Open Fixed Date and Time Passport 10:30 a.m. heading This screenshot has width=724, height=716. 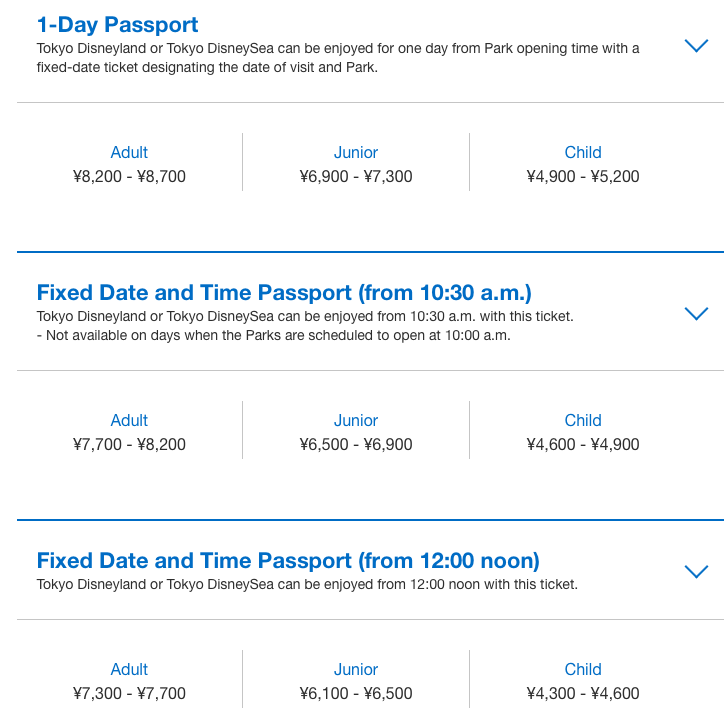point(284,293)
